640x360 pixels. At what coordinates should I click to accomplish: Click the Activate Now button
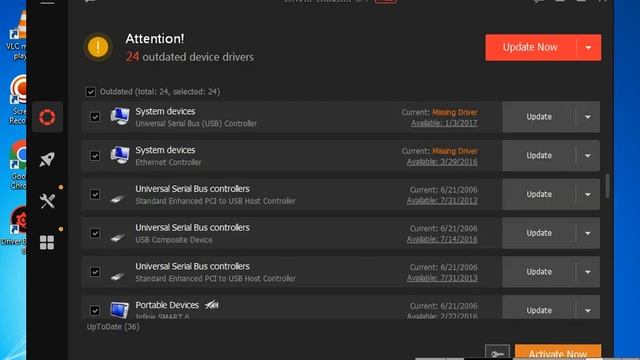(558, 353)
